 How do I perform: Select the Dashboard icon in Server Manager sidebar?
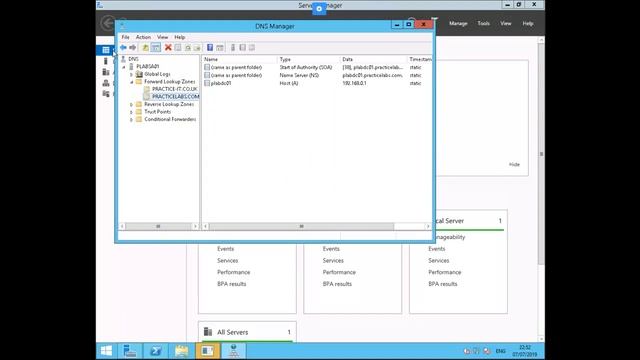pyautogui.click(x=106, y=50)
